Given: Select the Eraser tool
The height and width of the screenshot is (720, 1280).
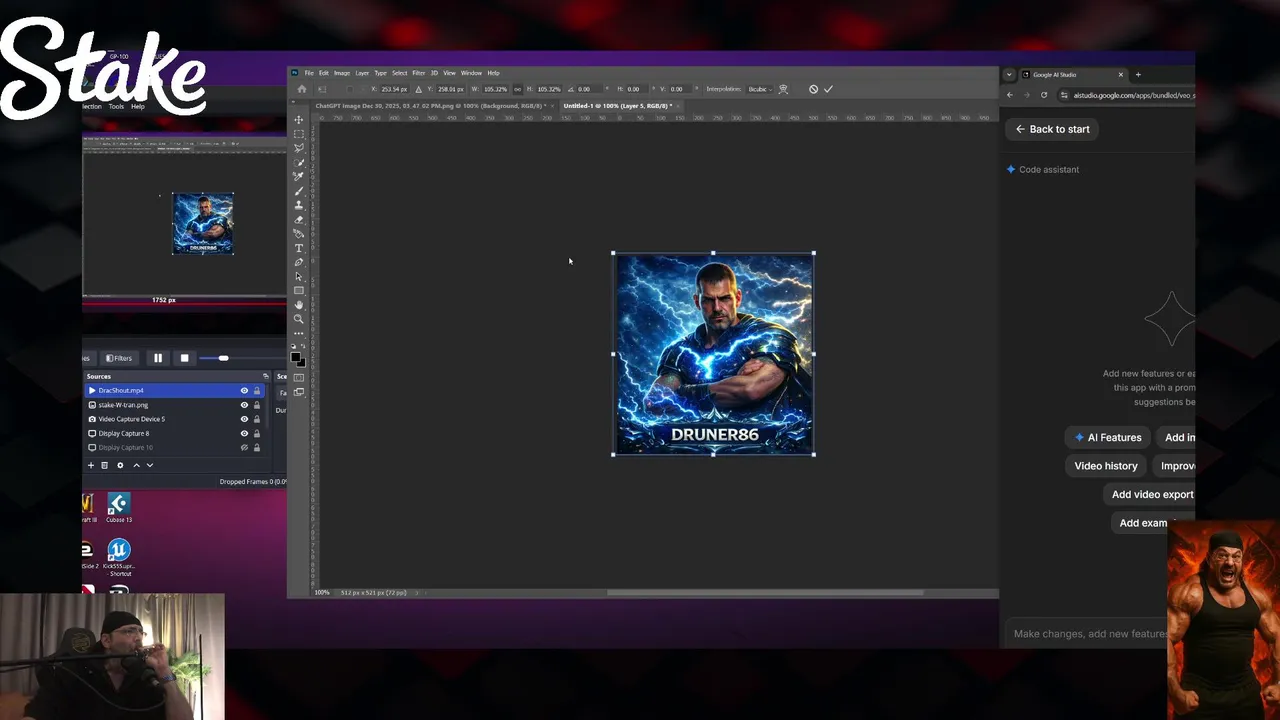Looking at the screenshot, I should pyautogui.click(x=298, y=219).
